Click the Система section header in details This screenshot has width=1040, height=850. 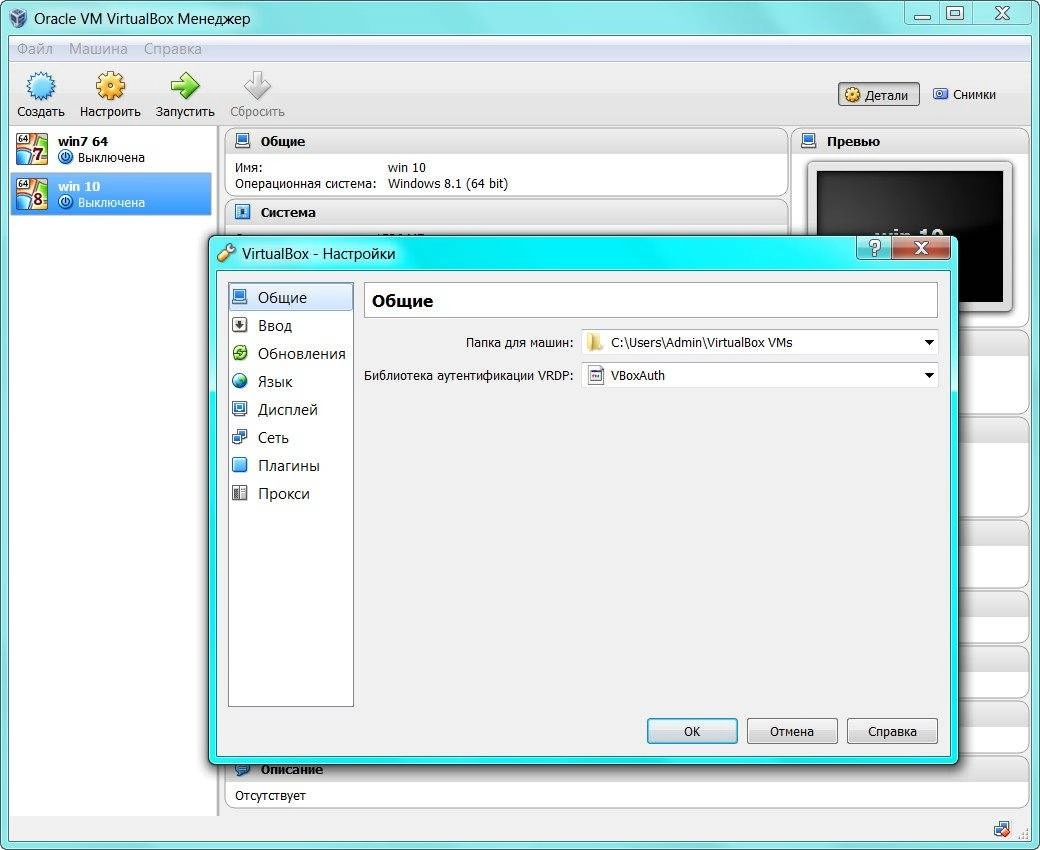pos(505,212)
